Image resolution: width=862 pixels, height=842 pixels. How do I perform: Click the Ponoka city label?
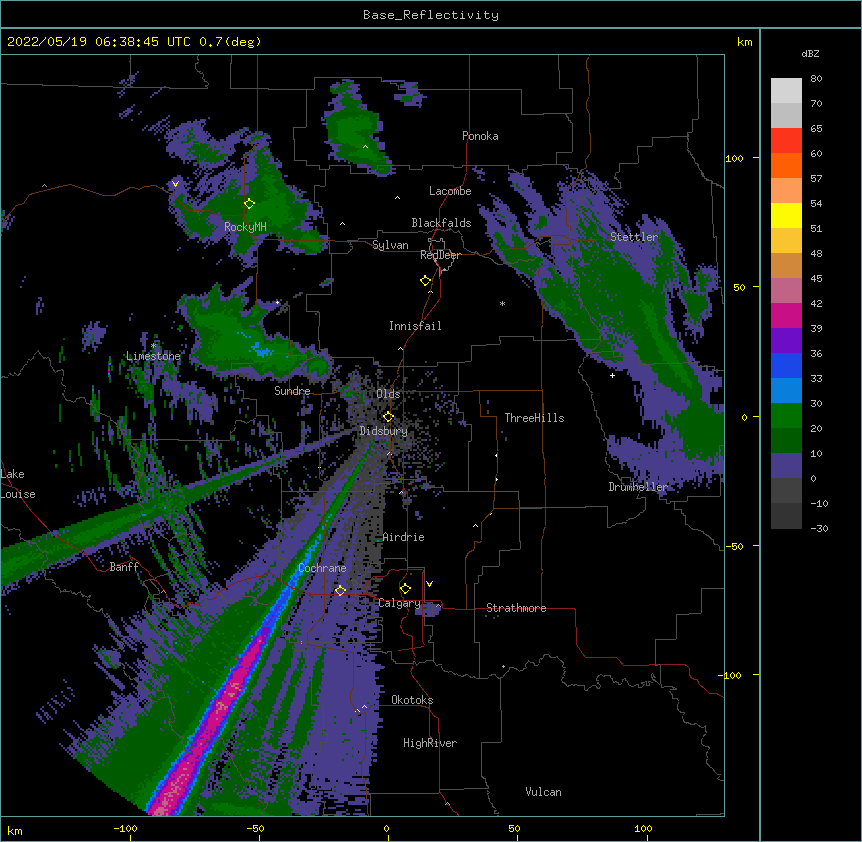click(x=480, y=136)
